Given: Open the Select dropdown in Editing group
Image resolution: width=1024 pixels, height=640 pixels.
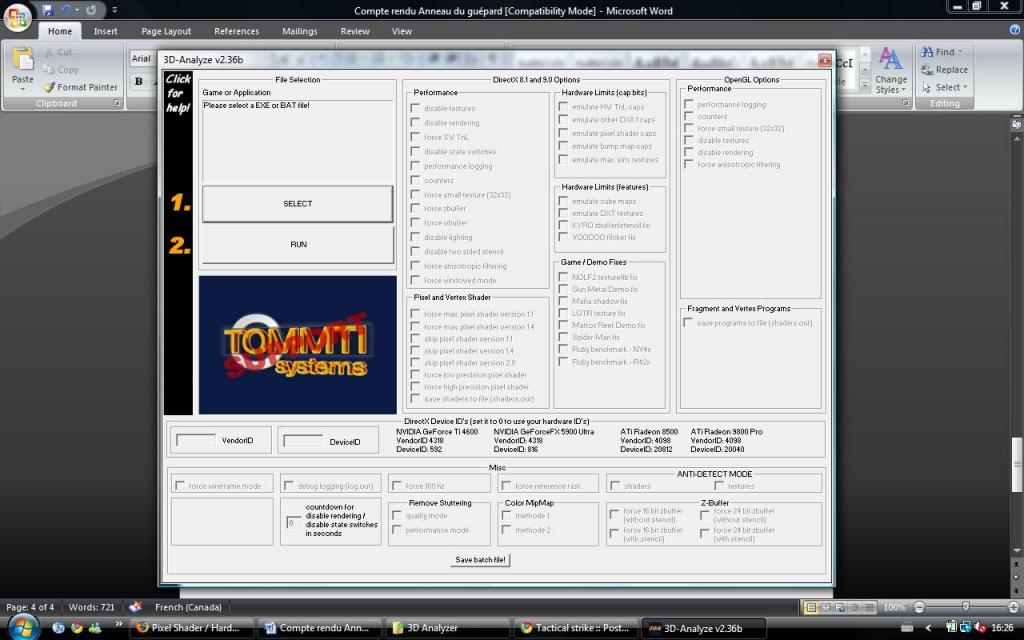Looking at the screenshot, I should click(944, 87).
